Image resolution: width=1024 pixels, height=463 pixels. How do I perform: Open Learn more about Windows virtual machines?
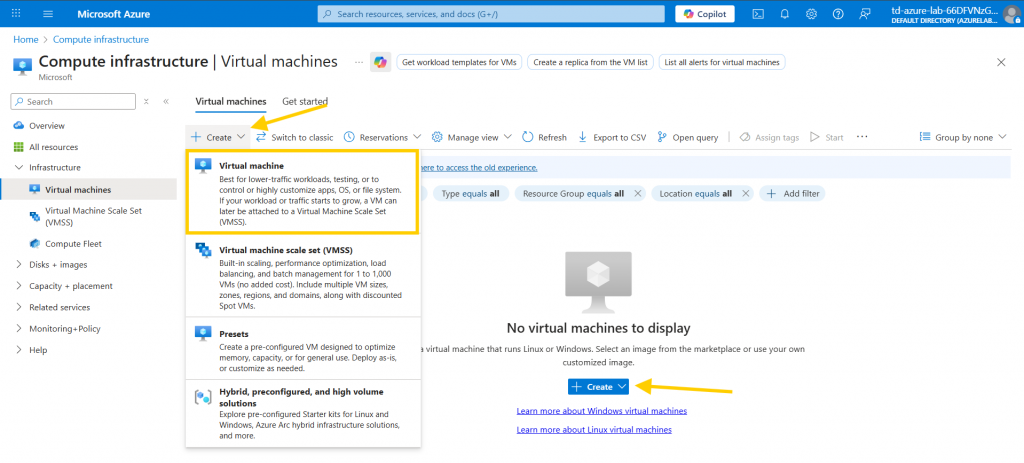pos(601,411)
